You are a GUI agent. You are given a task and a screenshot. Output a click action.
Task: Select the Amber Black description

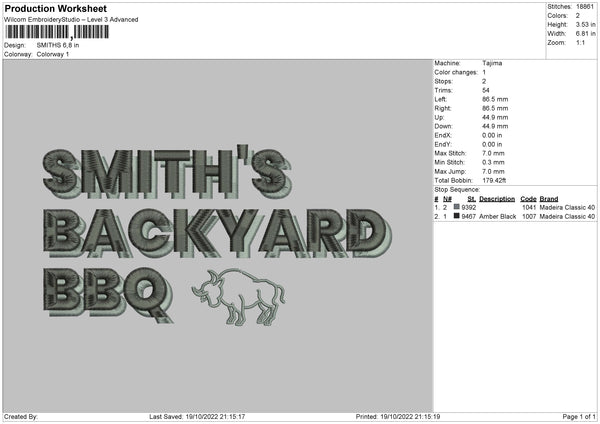(x=497, y=217)
